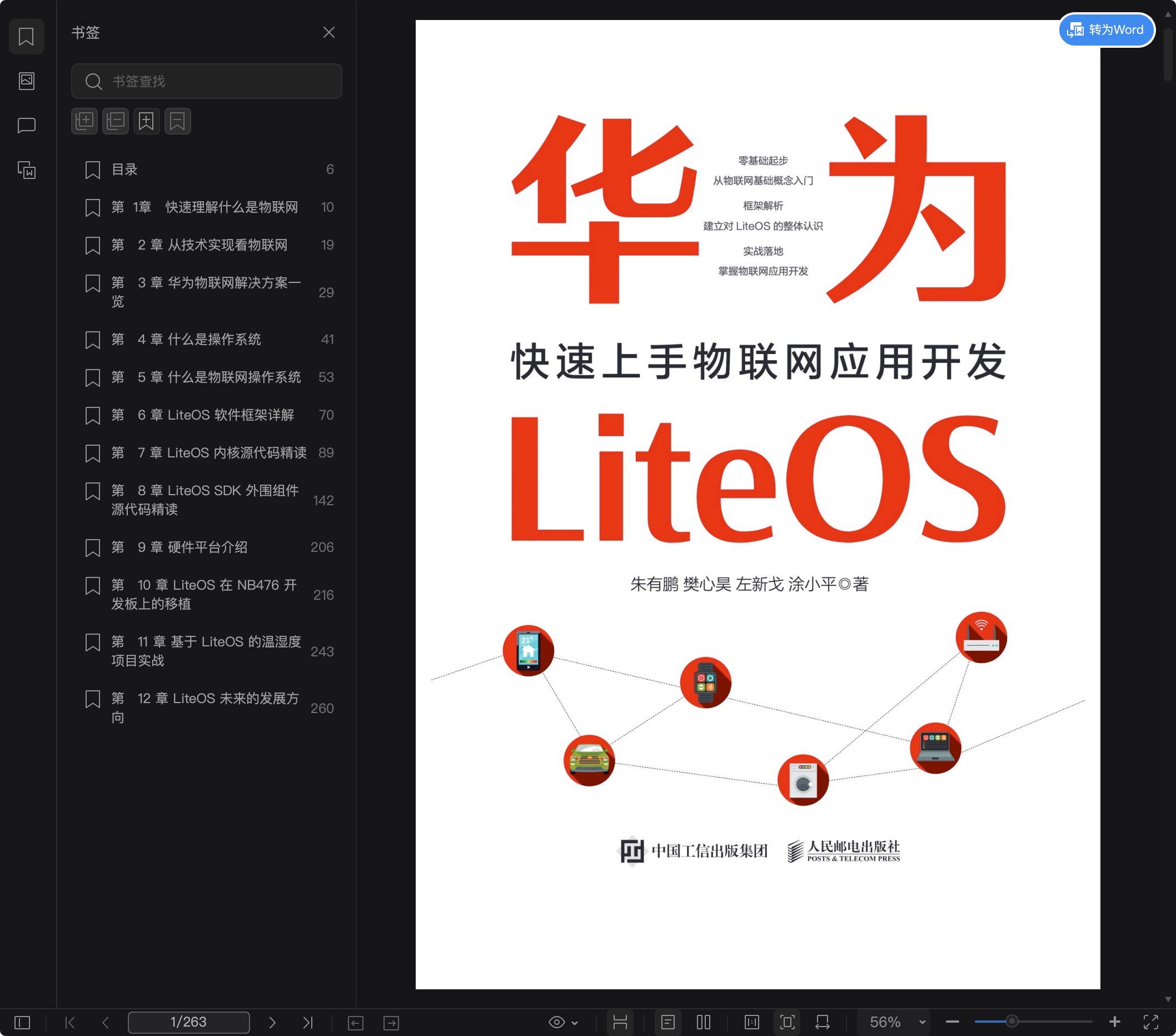Go forward to next view

click(x=391, y=1023)
